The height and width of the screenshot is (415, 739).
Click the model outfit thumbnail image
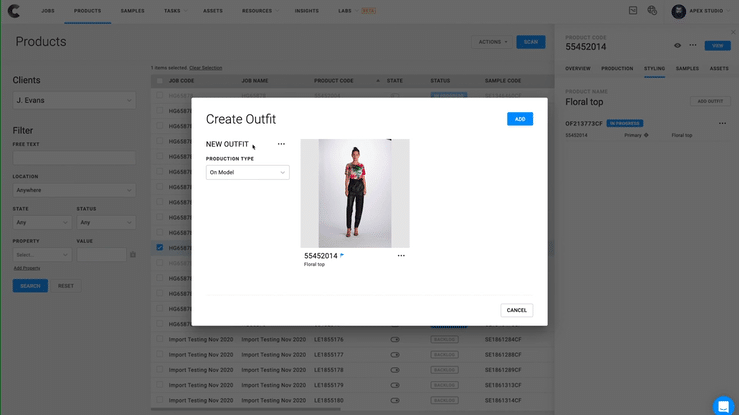pyautogui.click(x=354, y=193)
